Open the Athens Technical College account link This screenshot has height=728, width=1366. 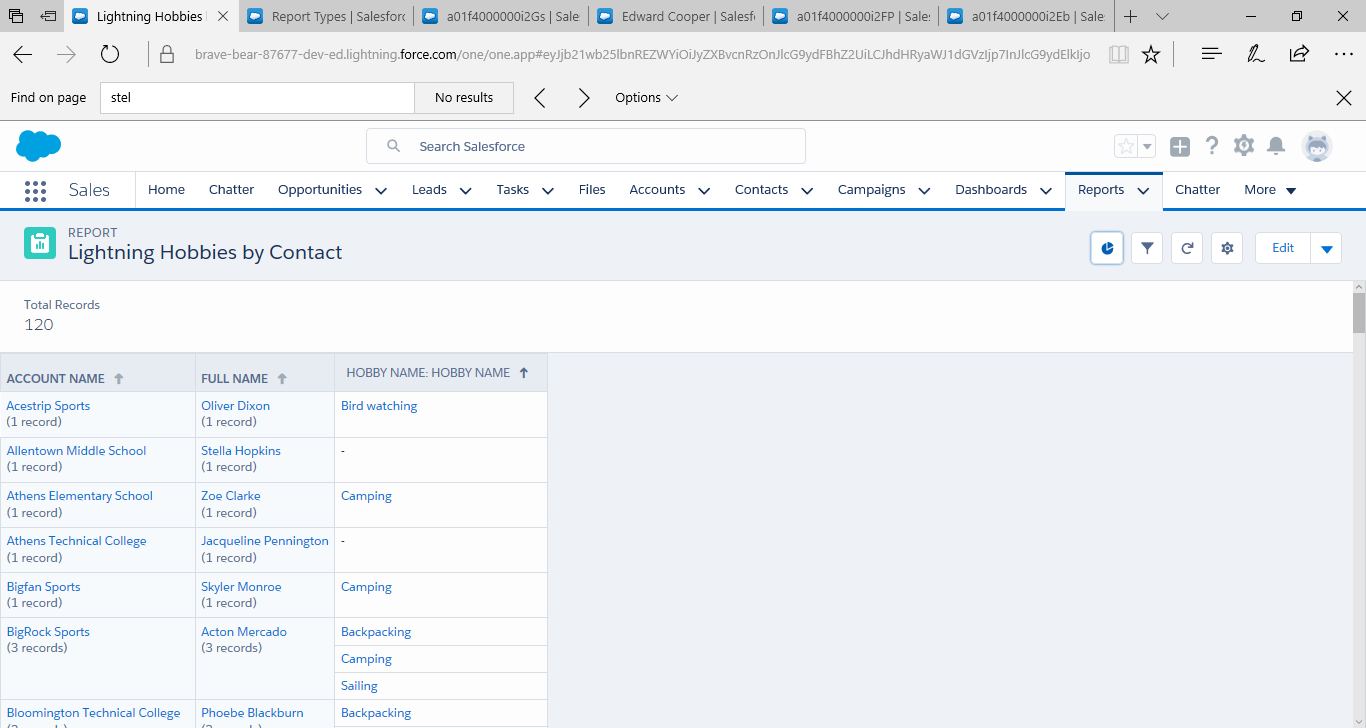pos(76,541)
